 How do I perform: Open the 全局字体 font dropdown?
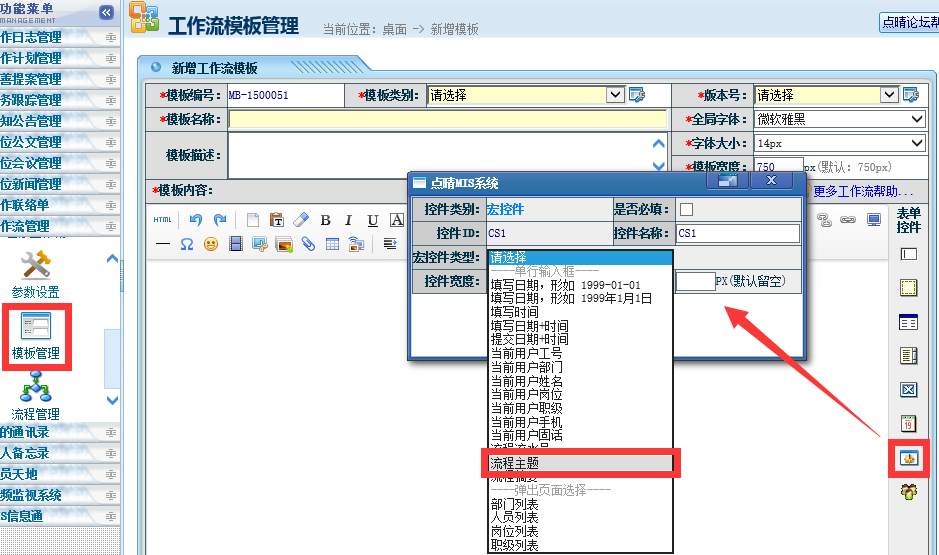coord(917,119)
